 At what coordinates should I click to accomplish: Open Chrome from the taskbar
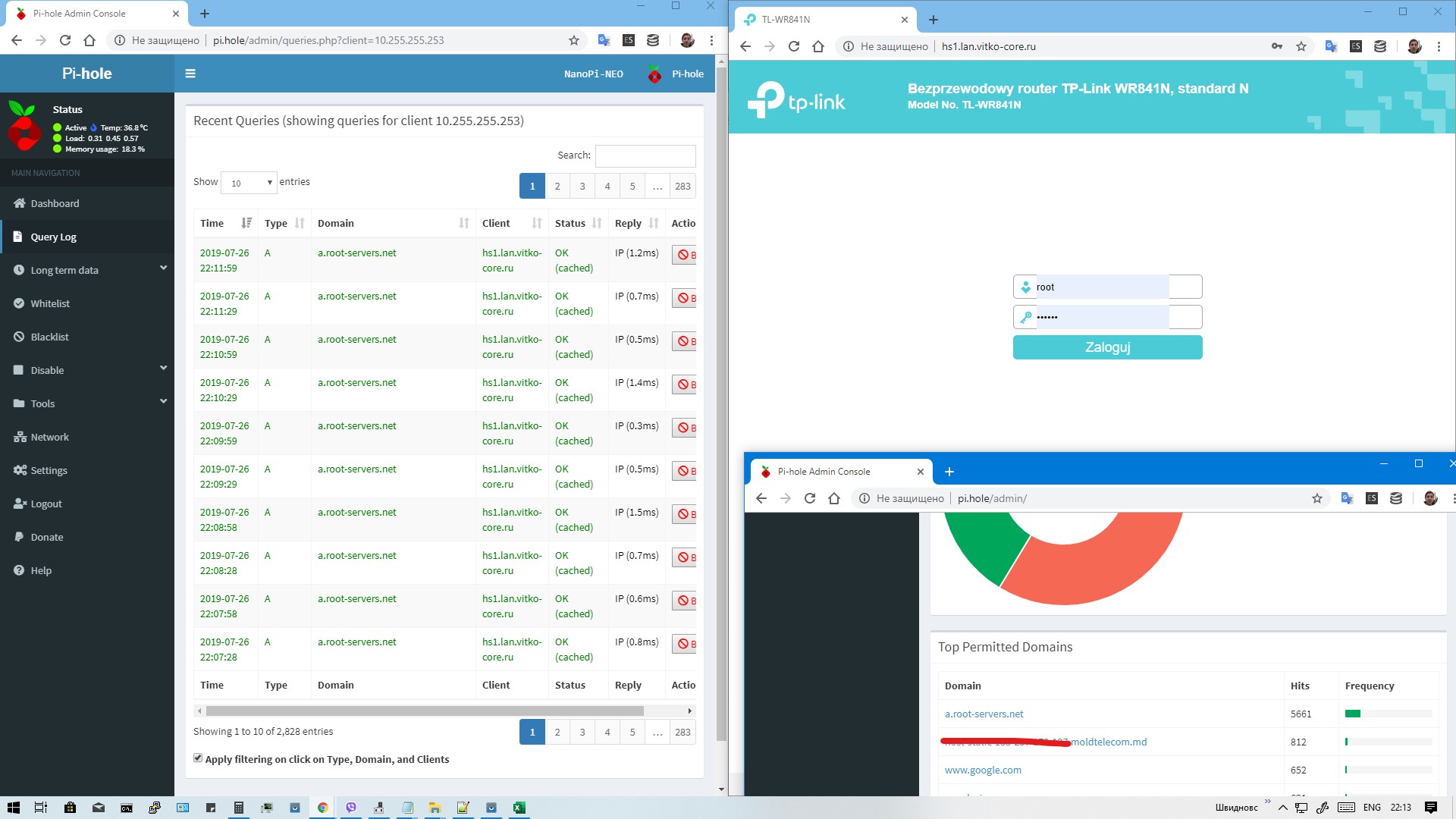tap(322, 808)
